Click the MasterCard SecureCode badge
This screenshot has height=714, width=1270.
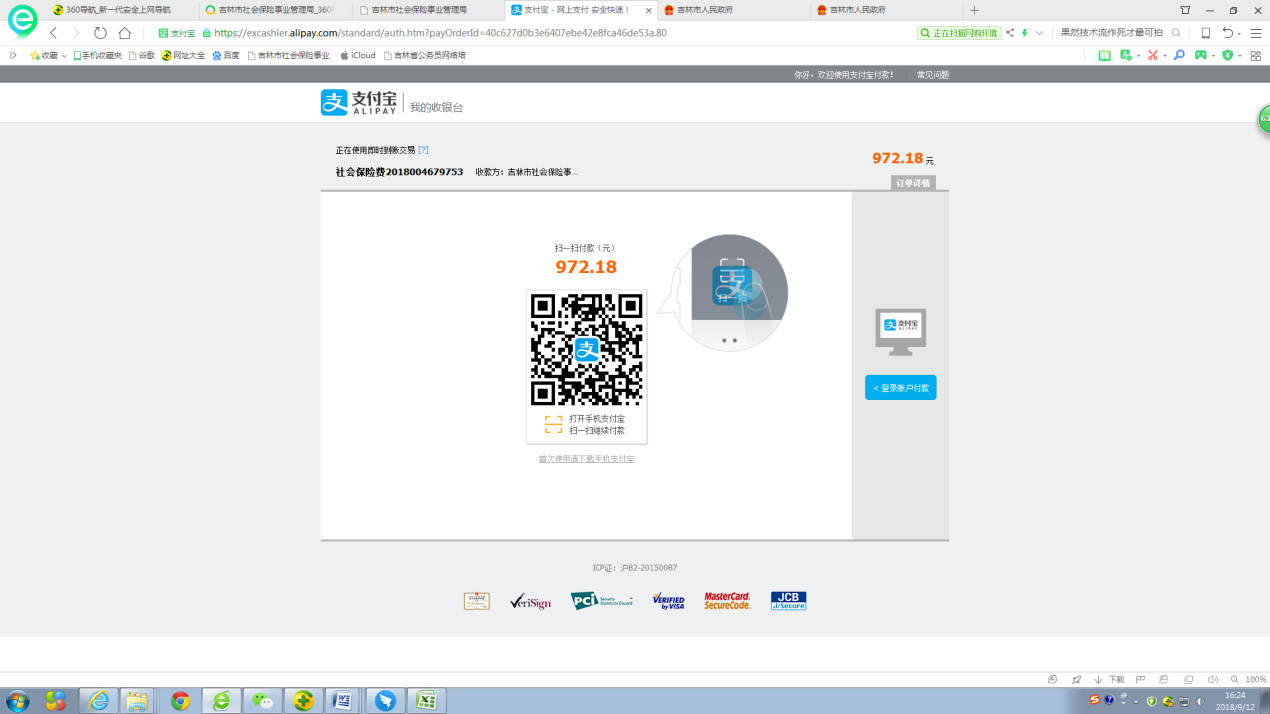pyautogui.click(x=727, y=601)
